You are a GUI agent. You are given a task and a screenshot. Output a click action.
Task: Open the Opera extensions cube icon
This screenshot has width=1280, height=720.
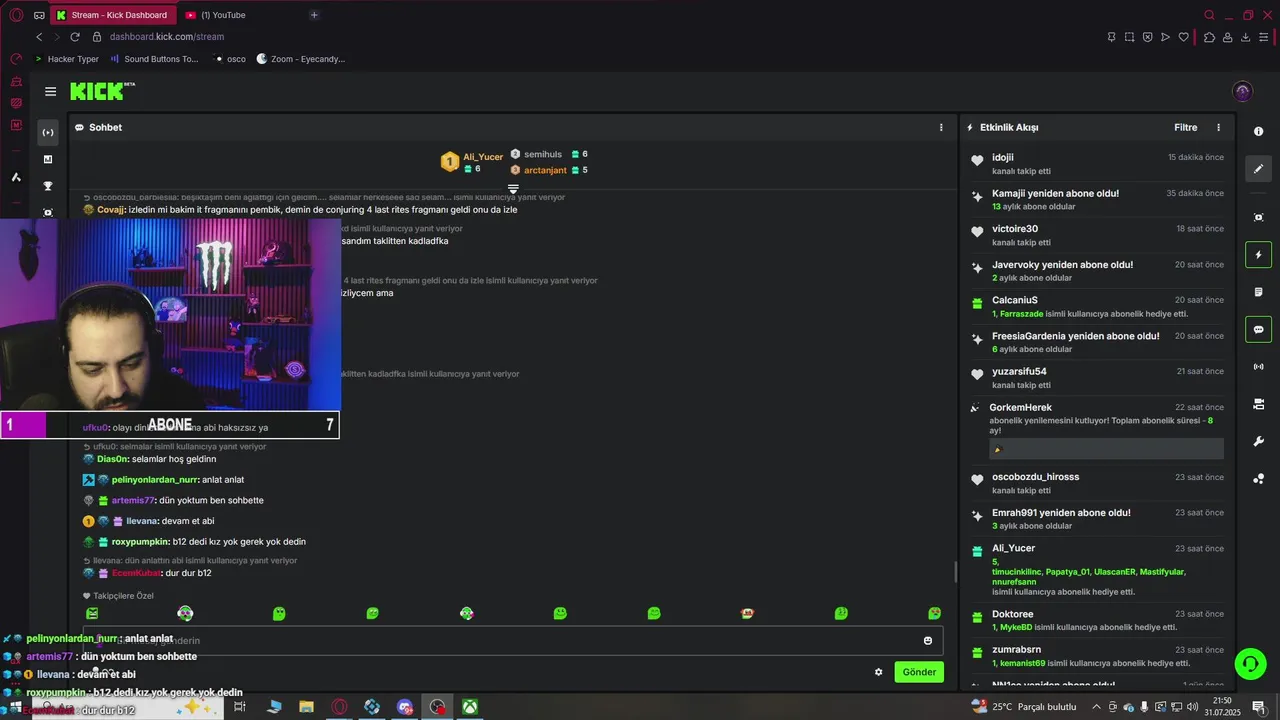pyautogui.click(x=1208, y=37)
